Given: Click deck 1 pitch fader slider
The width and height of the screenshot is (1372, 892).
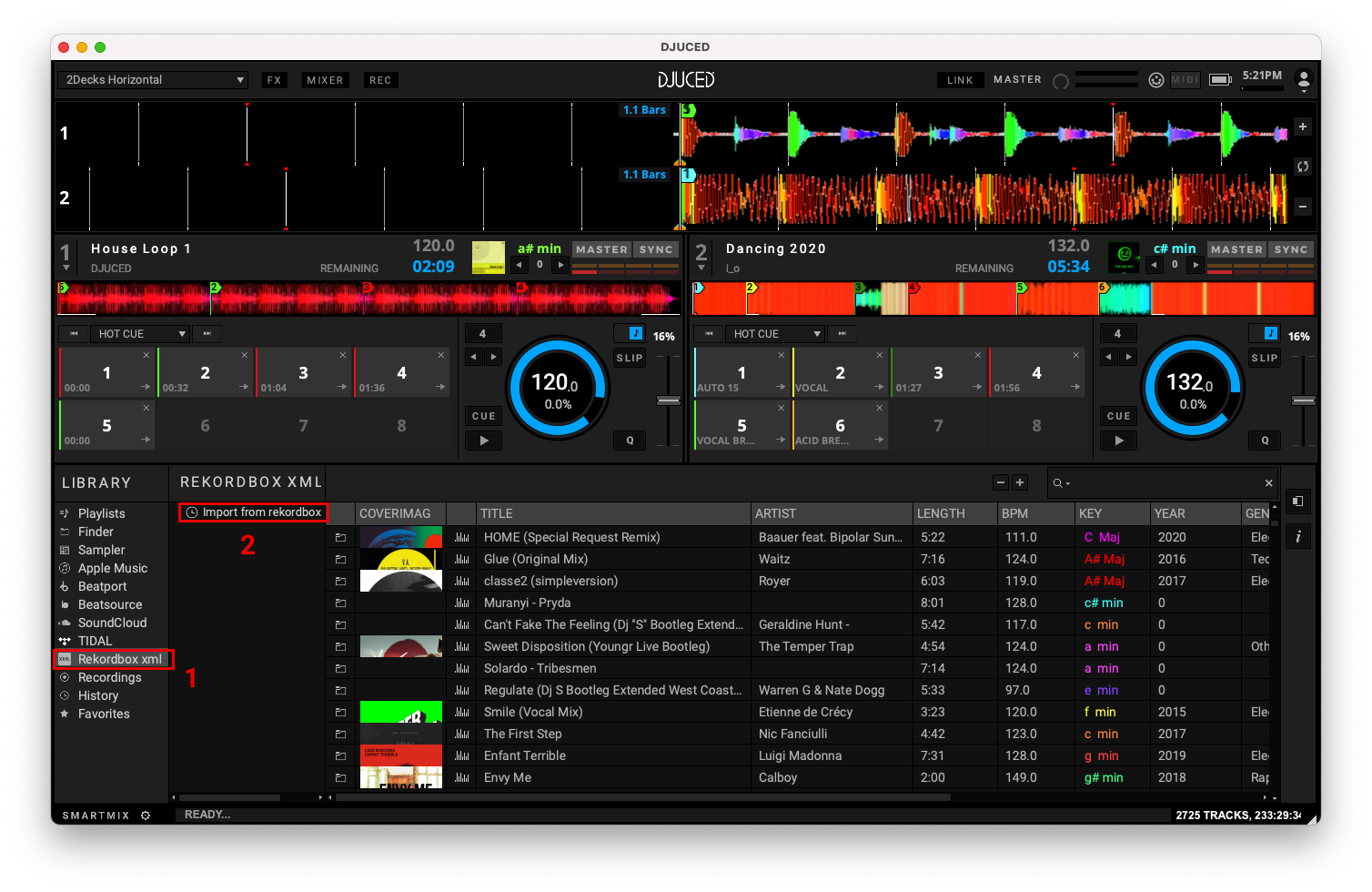Looking at the screenshot, I should coord(669,400).
